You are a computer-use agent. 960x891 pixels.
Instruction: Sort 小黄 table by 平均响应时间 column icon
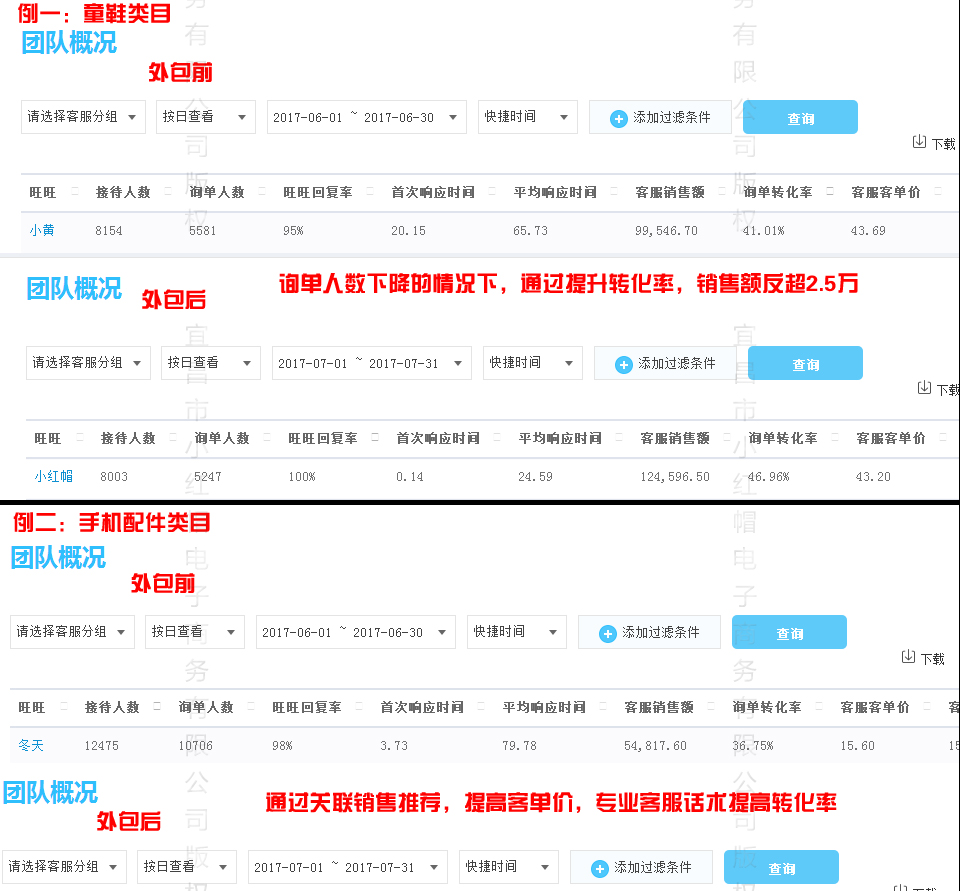(614, 192)
